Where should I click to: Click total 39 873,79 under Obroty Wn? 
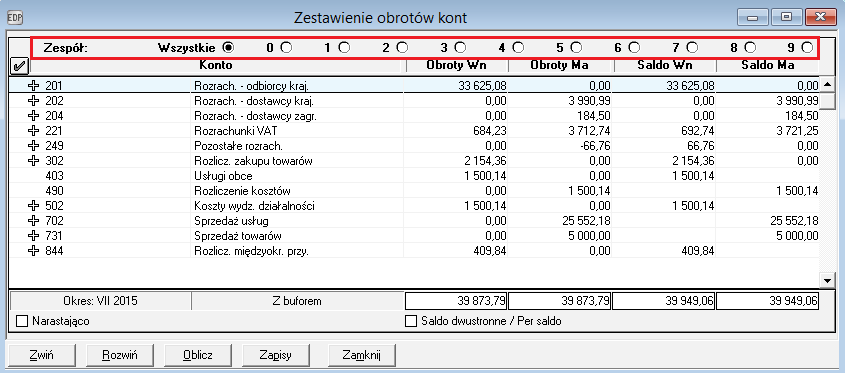(456, 301)
